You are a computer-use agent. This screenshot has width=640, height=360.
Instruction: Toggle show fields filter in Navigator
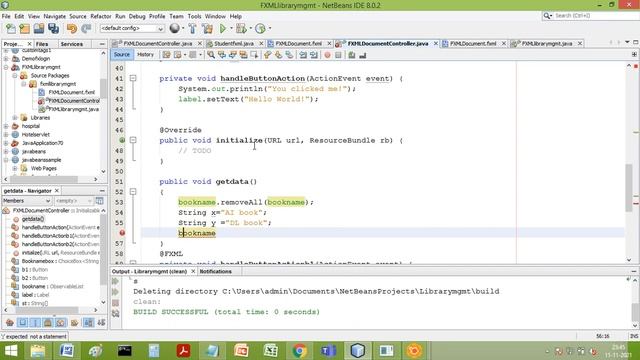pyautogui.click(x=22, y=323)
